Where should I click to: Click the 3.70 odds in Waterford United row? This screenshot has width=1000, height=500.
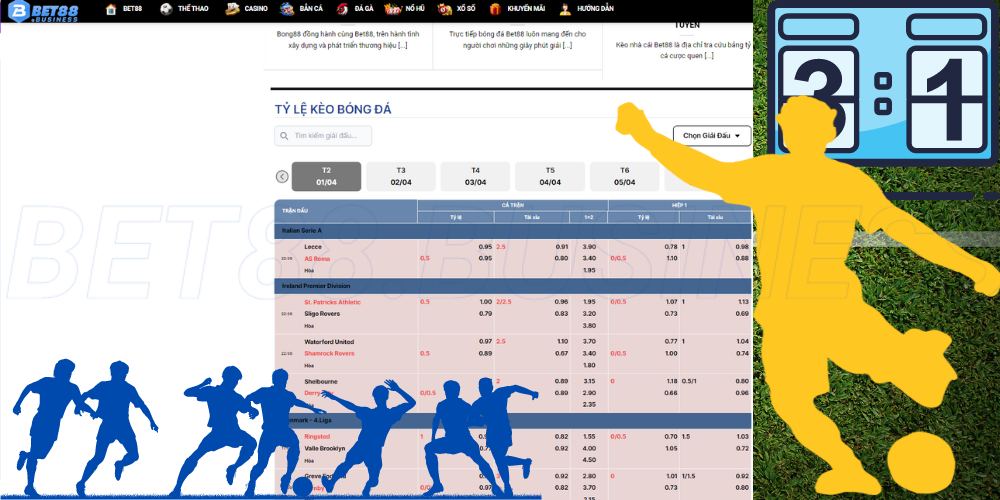pos(589,342)
